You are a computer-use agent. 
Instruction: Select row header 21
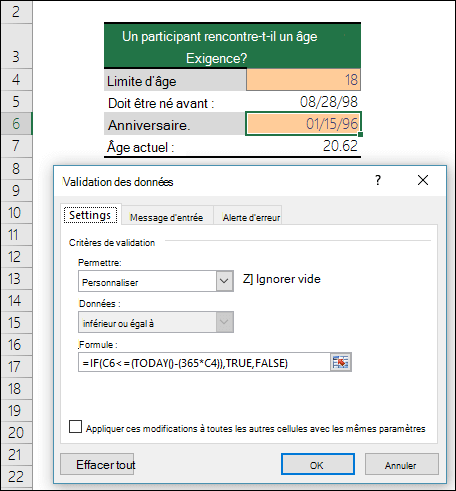pos(16,455)
